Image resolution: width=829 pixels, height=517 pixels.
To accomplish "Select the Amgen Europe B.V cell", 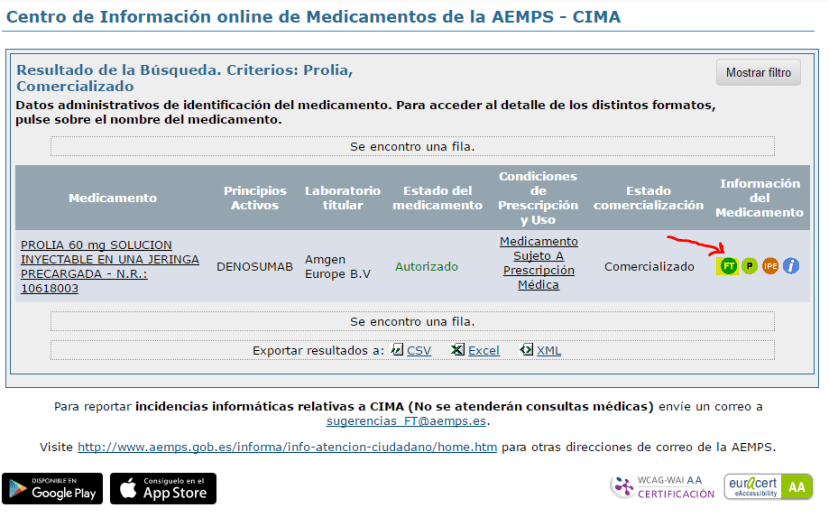I will (x=338, y=266).
